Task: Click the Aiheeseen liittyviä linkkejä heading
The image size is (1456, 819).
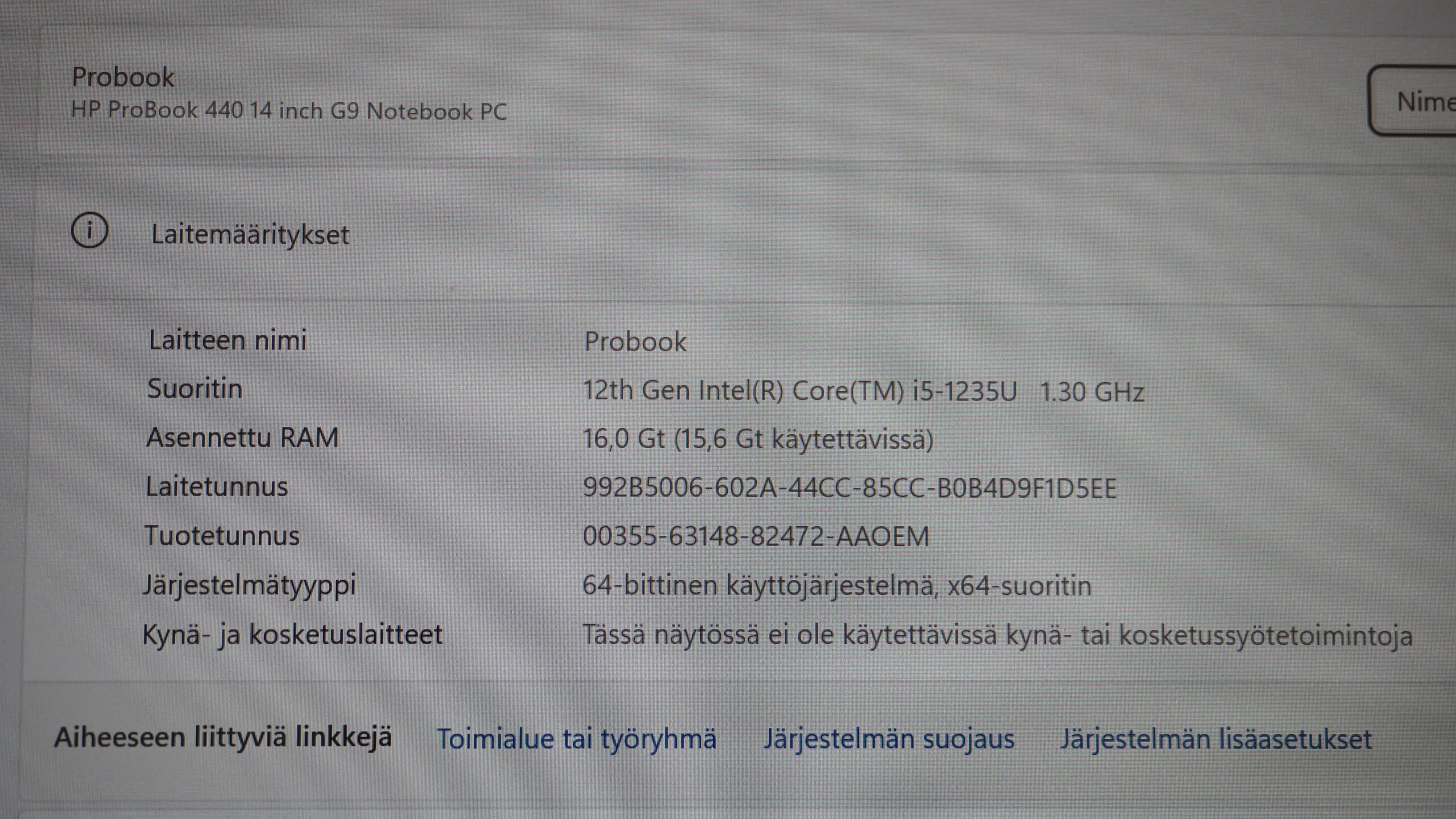Action: tap(223, 738)
